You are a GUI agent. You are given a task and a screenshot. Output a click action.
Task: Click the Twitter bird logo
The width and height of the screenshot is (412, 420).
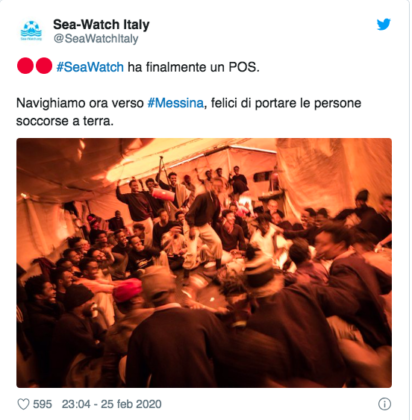coord(384,24)
